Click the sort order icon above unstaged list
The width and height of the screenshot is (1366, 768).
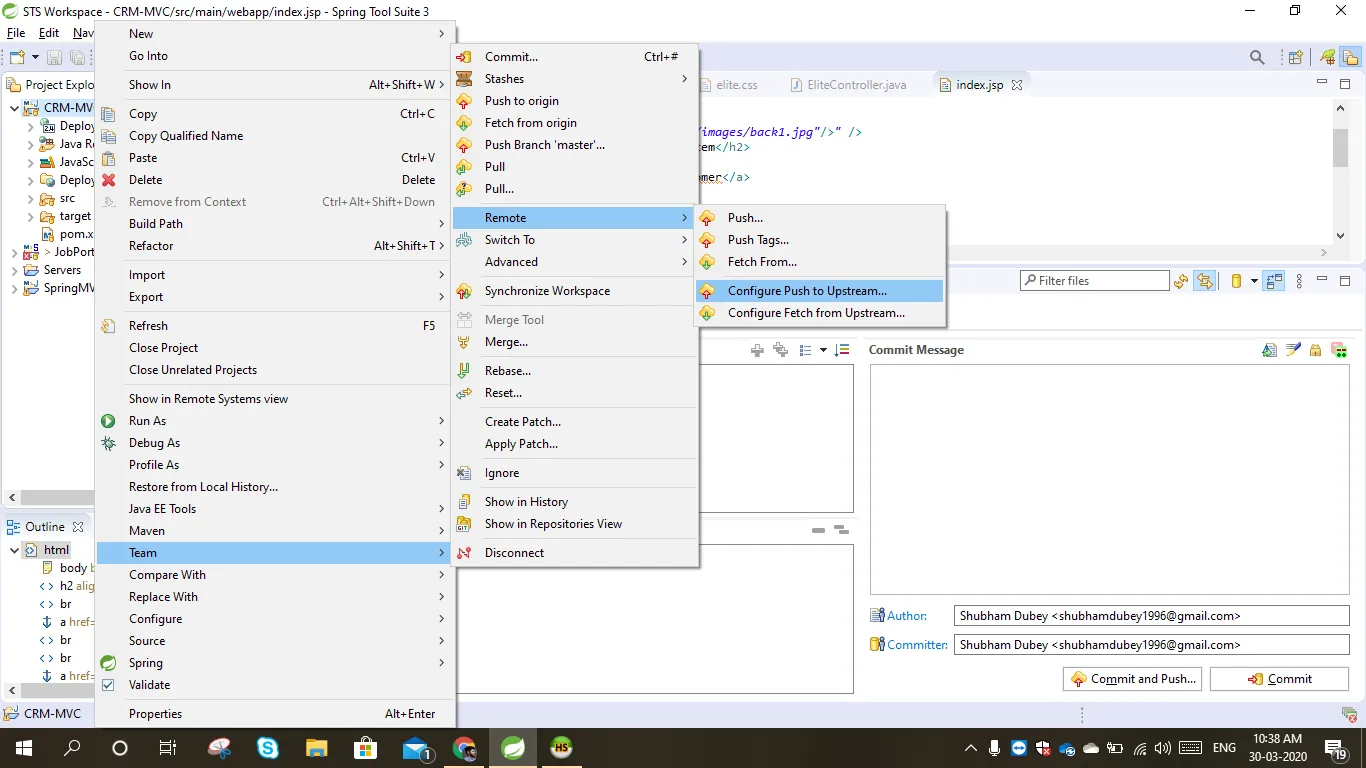click(842, 350)
